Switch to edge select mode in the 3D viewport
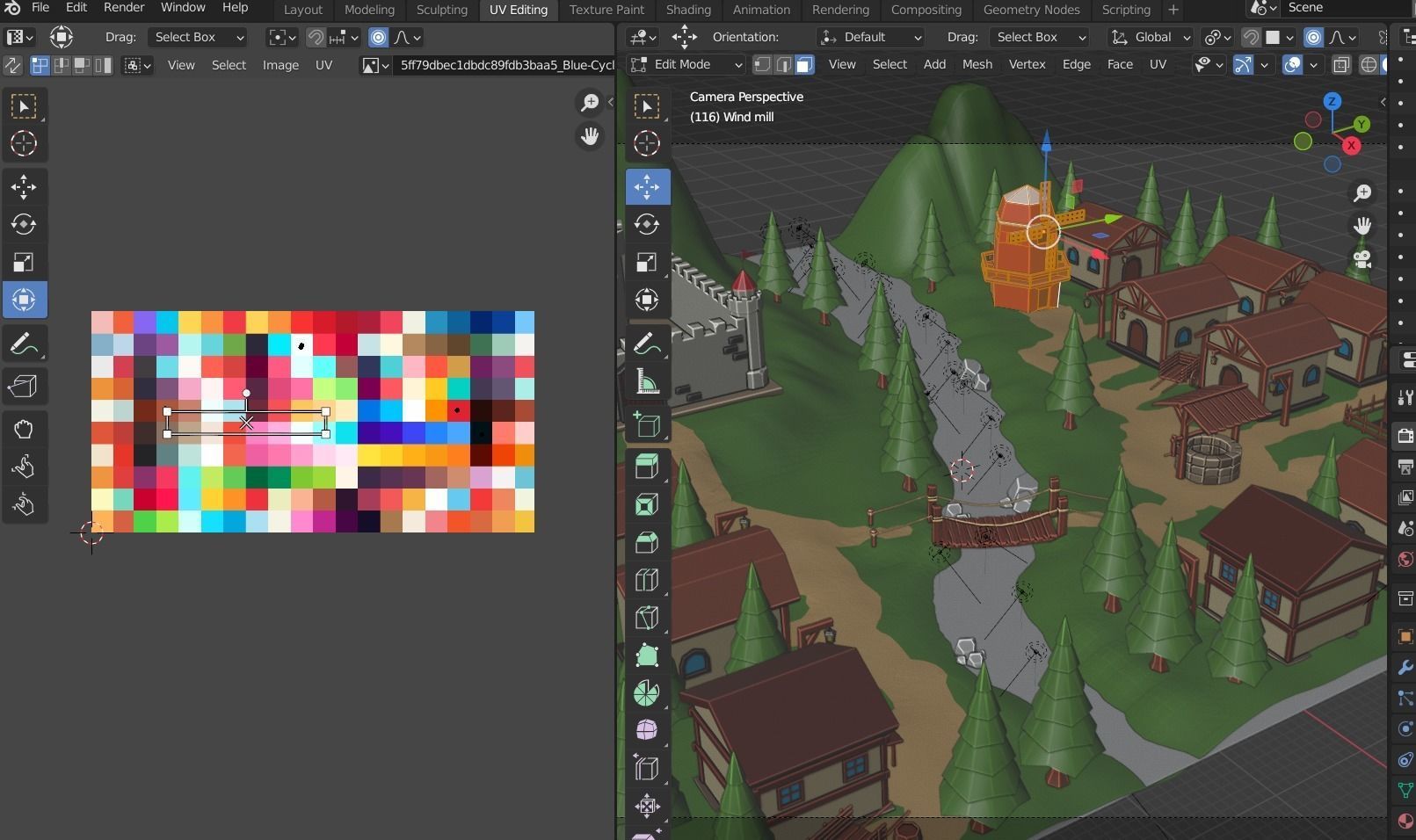 pos(783,65)
